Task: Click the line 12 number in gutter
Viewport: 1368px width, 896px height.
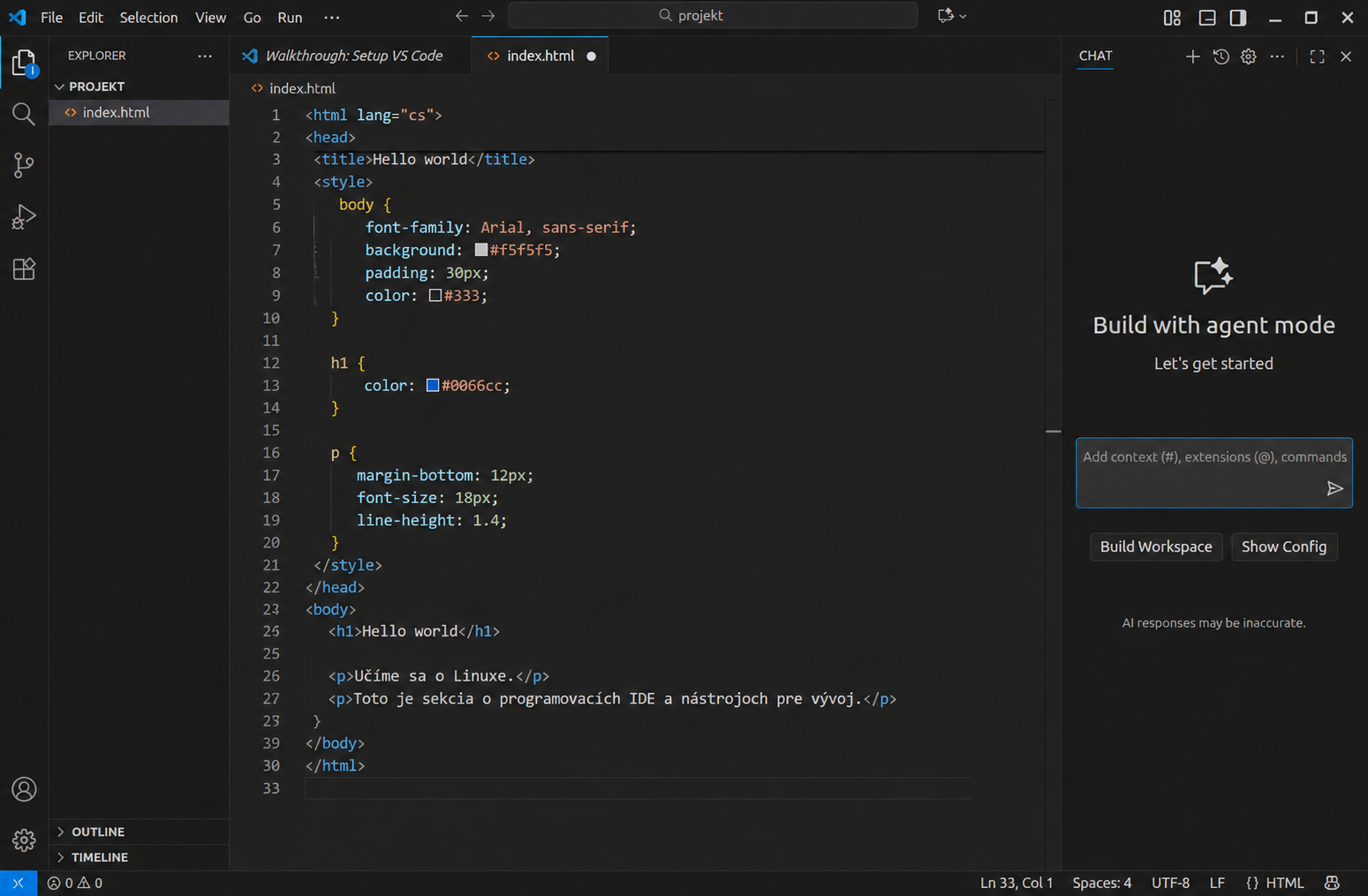Action: click(x=270, y=363)
